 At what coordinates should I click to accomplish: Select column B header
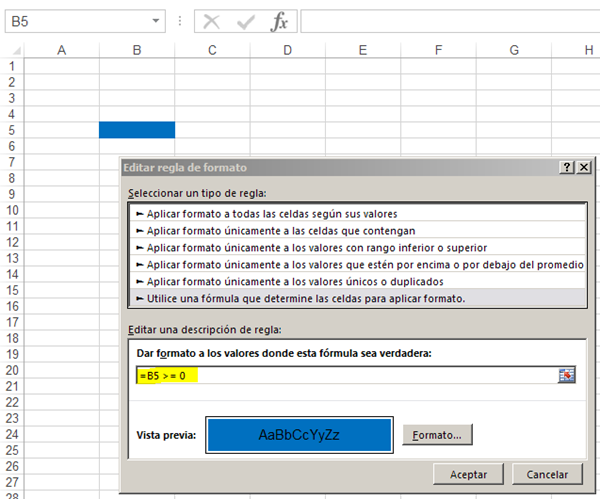coord(137,50)
